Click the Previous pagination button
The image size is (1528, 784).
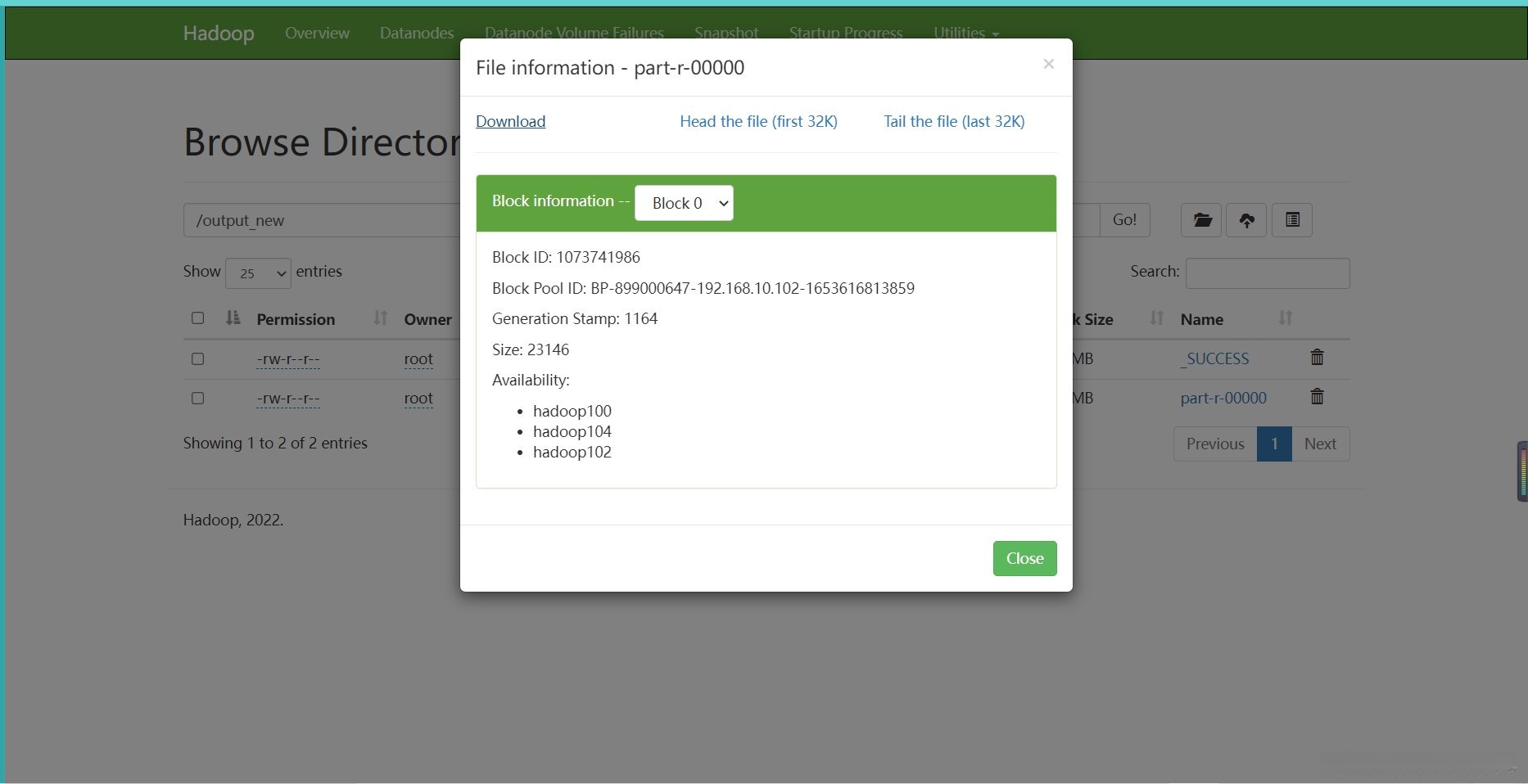pyautogui.click(x=1215, y=444)
